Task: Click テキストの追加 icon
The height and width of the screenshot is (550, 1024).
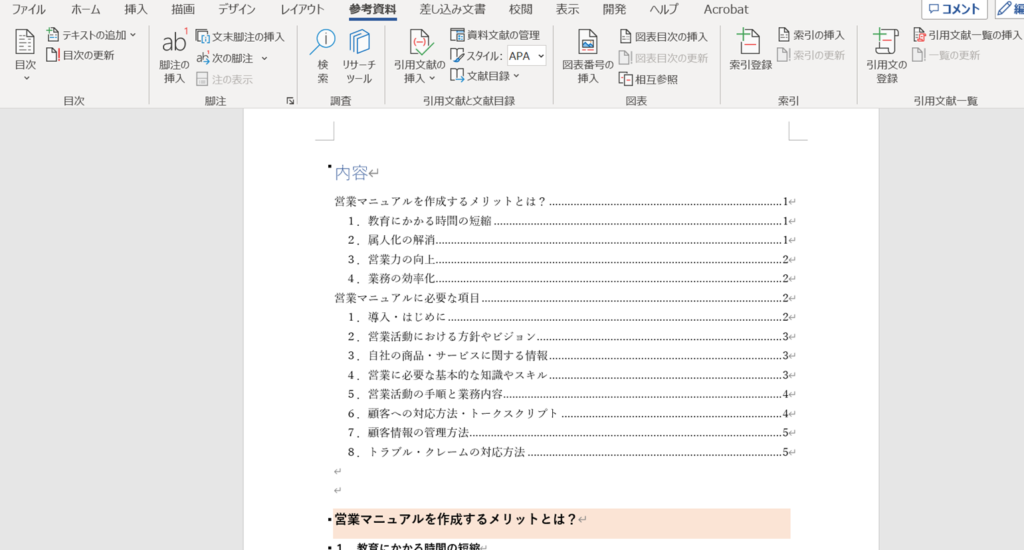Action: pyautogui.click(x=53, y=35)
